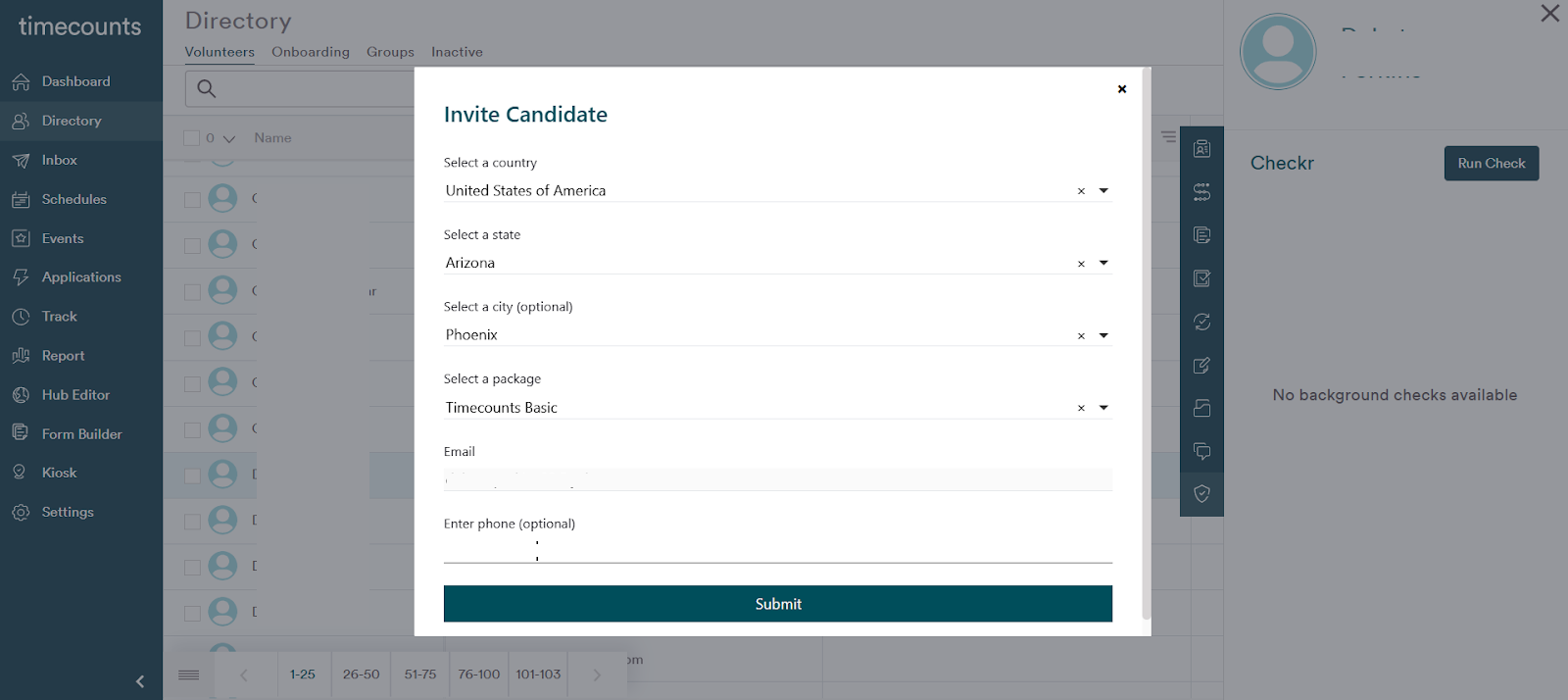
Task: Open the column options icon beside the table header
Action: 1168,137
